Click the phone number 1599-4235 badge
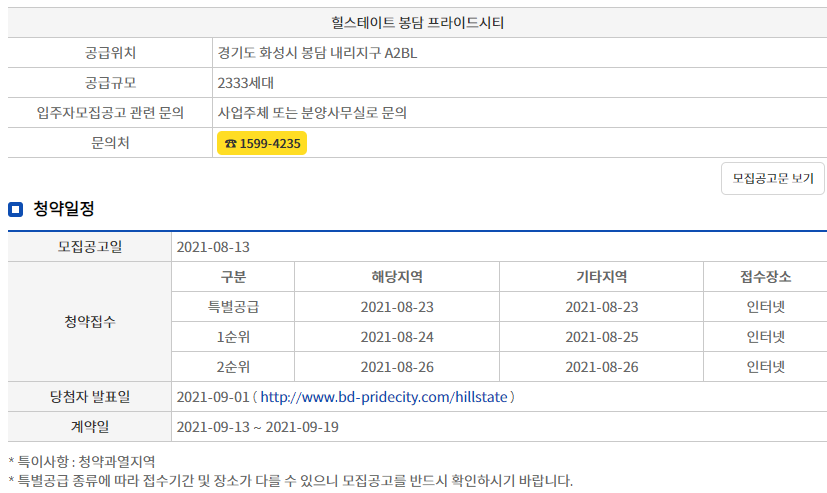Image resolution: width=827 pixels, height=493 pixels. [262, 143]
